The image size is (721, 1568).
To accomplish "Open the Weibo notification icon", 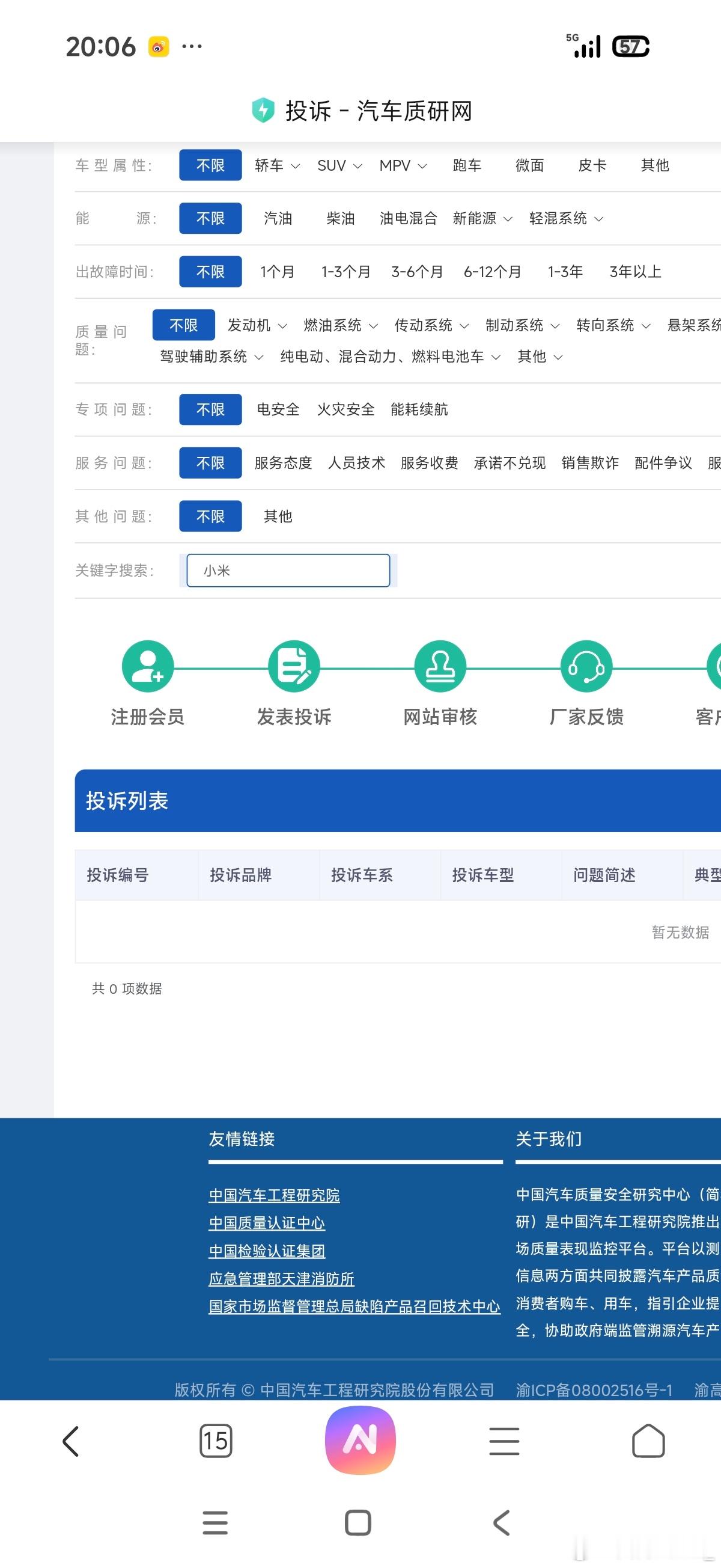I will pos(159,47).
